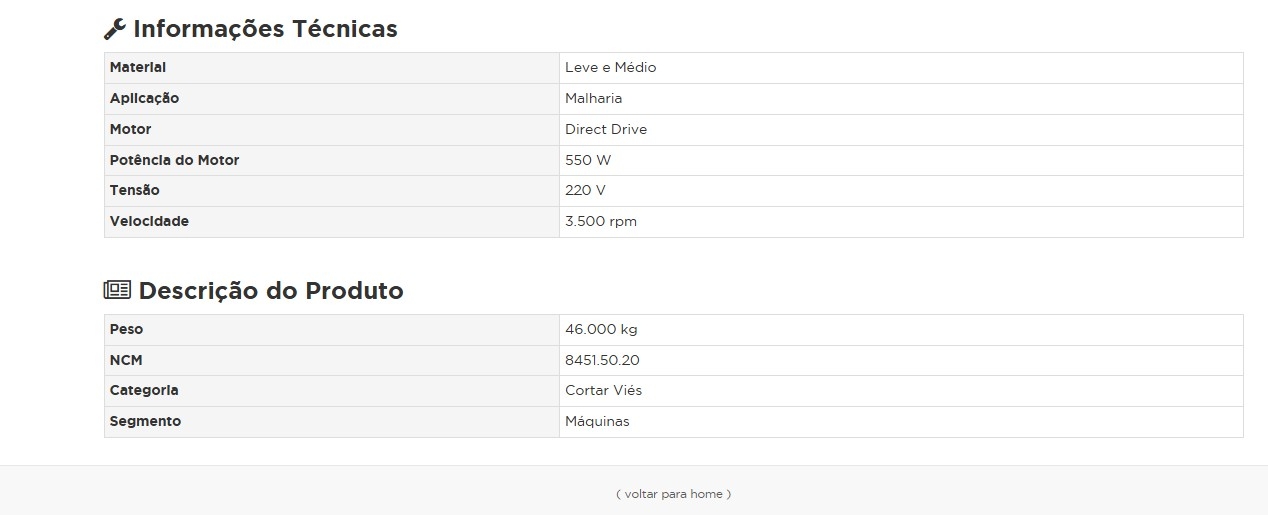Follow the "voltar para home" link
The height and width of the screenshot is (515, 1268).
tap(673, 494)
